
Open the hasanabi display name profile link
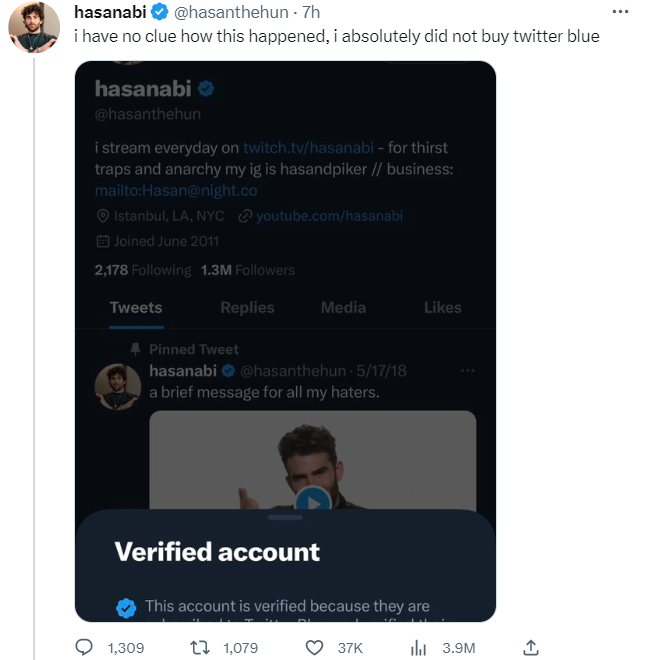point(110,12)
